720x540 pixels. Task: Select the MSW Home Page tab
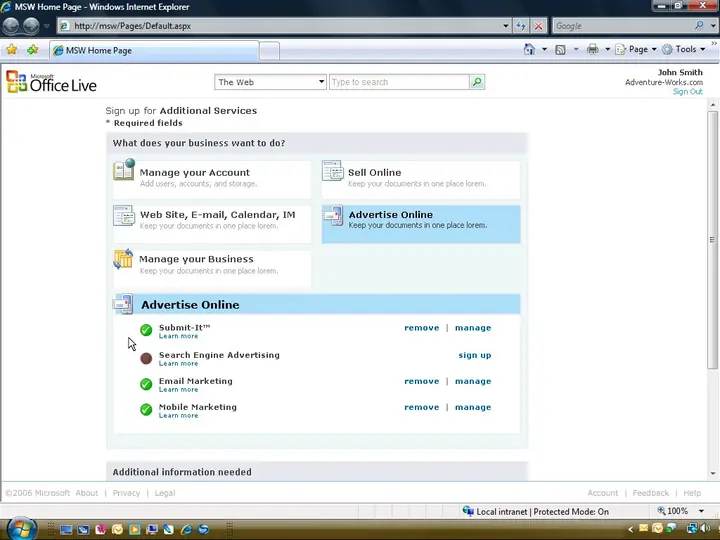click(x=154, y=51)
